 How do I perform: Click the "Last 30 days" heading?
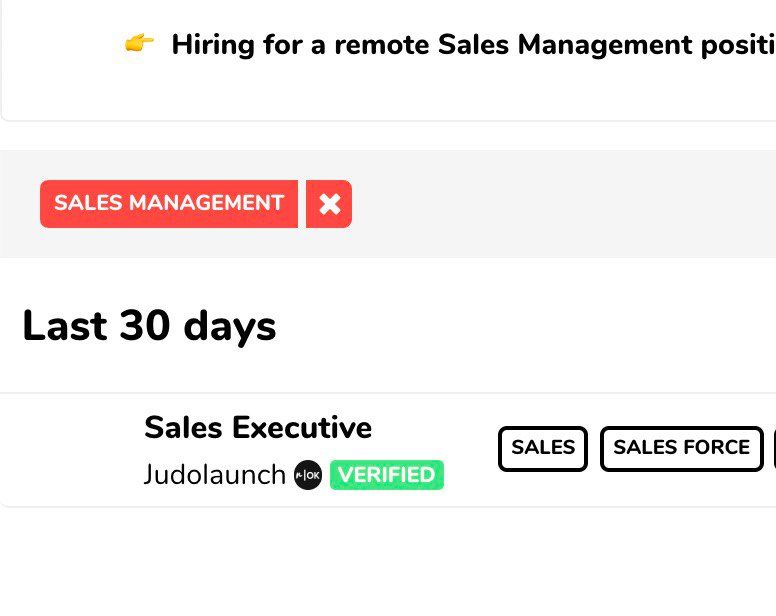click(x=149, y=326)
